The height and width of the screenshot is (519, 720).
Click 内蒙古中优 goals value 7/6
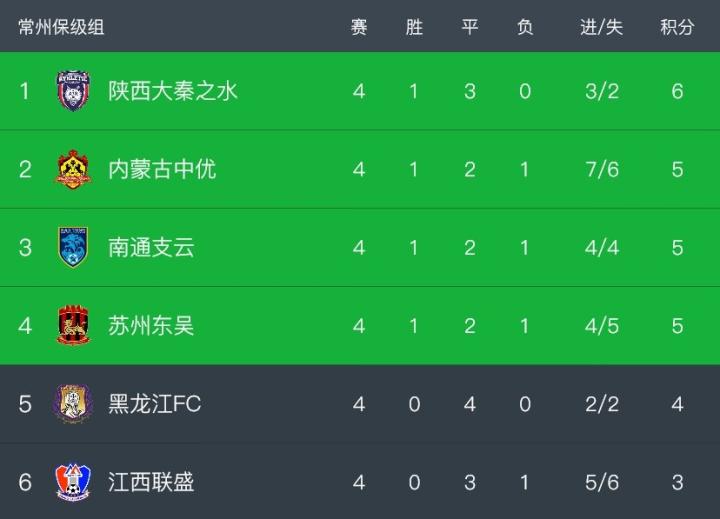tap(602, 169)
